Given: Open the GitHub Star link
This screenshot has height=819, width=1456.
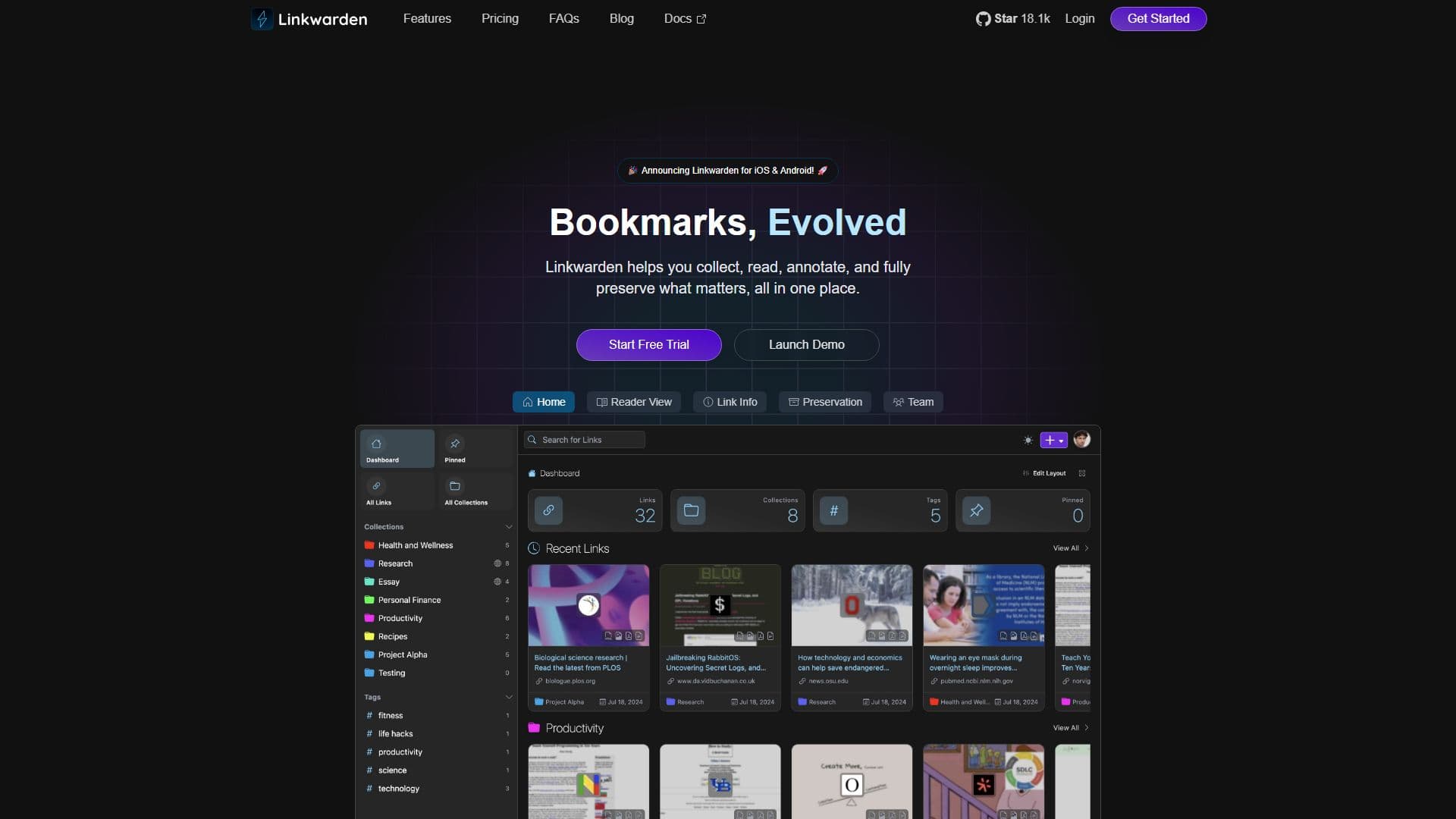Looking at the screenshot, I should pos(1012,19).
